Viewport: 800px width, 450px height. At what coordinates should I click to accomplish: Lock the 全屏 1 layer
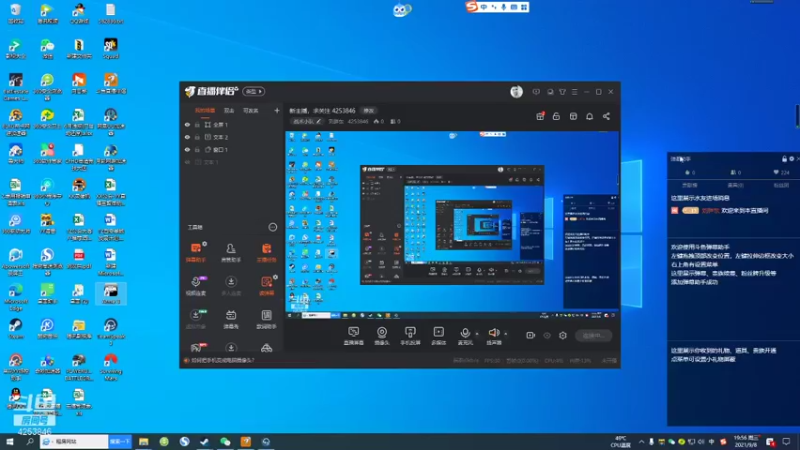(x=197, y=124)
